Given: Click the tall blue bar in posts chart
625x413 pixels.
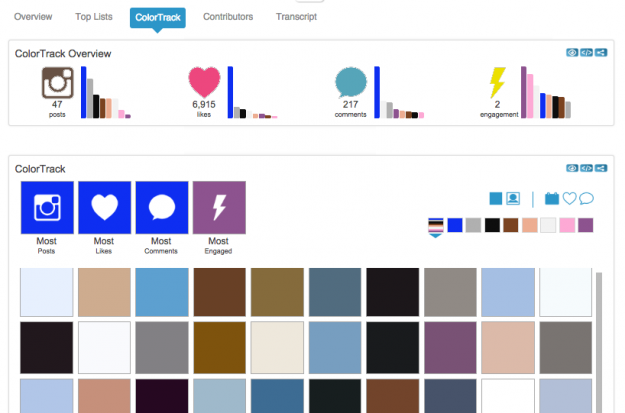Looking at the screenshot, I should tap(83, 92).
